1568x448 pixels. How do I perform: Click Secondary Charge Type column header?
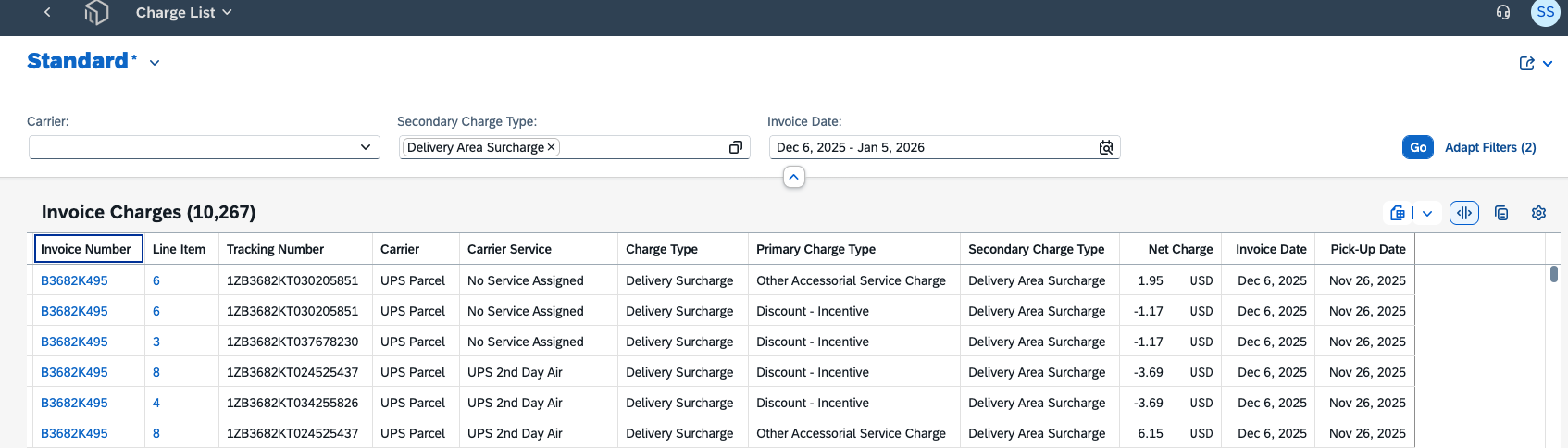tap(1039, 249)
